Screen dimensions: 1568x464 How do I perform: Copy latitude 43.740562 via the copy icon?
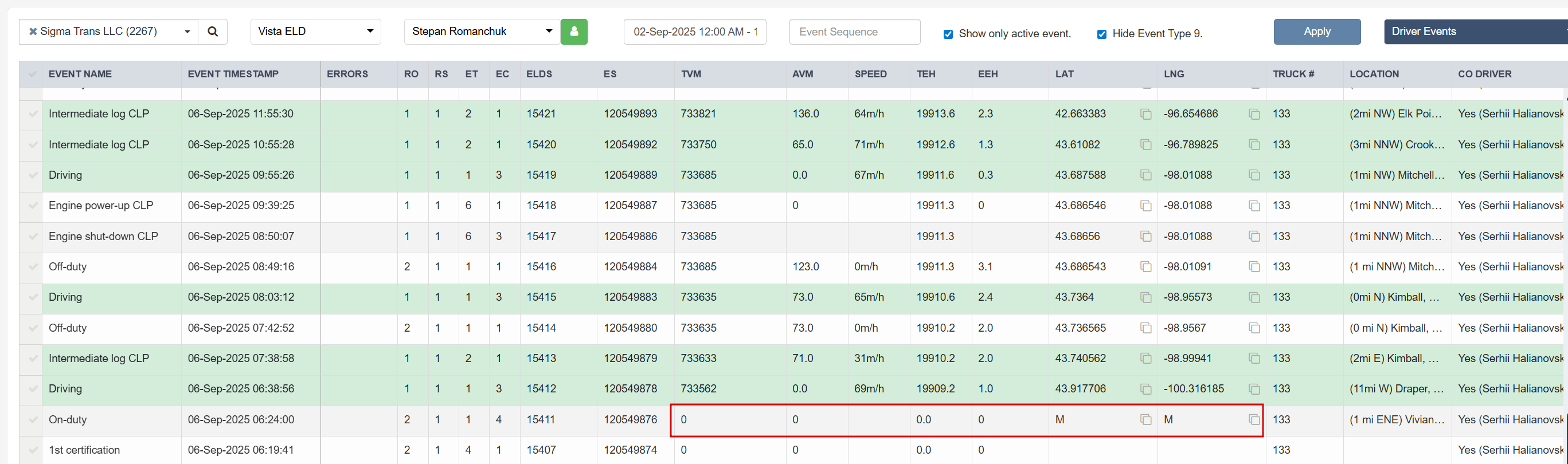pos(1145,359)
